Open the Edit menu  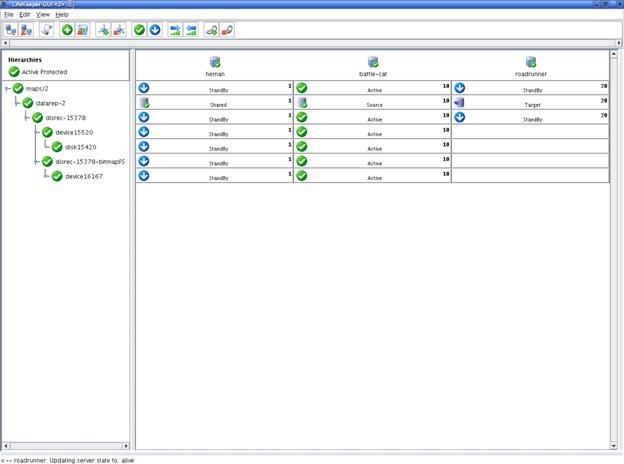25,15
